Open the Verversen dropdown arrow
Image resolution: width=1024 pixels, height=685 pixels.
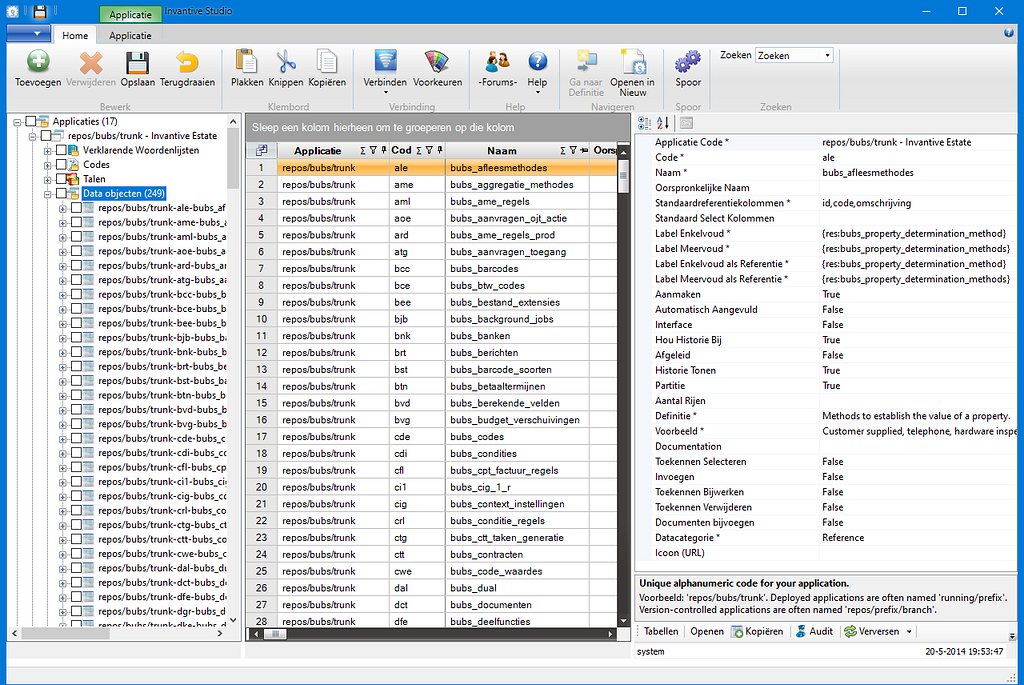click(908, 631)
